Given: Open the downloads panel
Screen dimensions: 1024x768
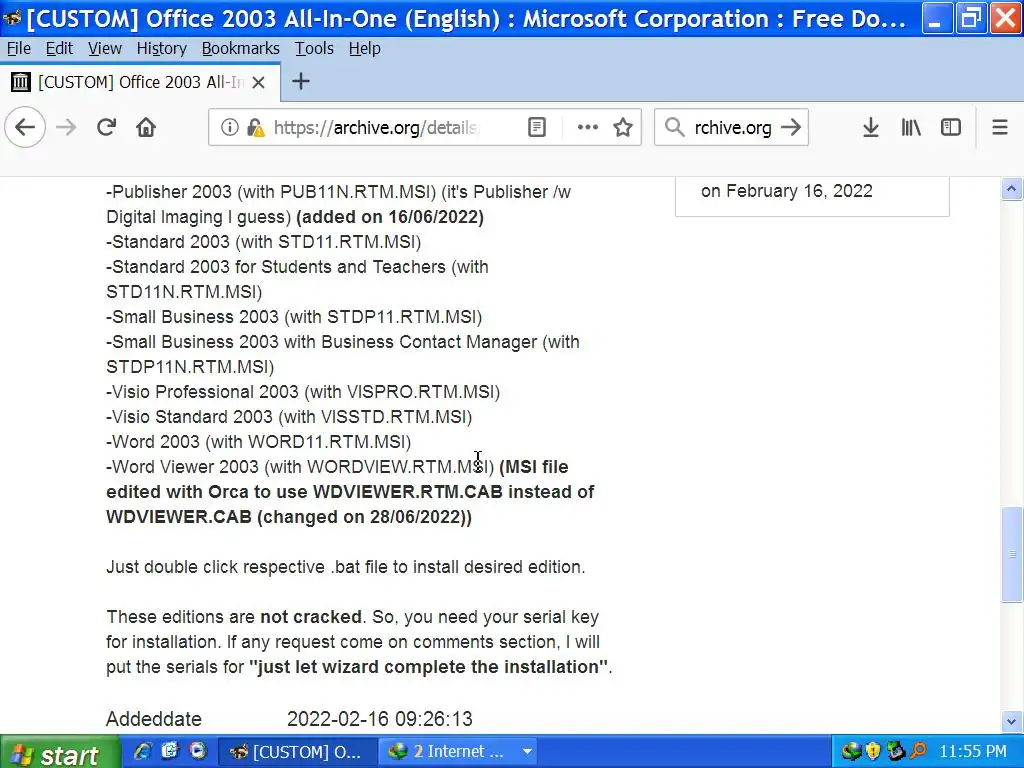Looking at the screenshot, I should [x=871, y=127].
